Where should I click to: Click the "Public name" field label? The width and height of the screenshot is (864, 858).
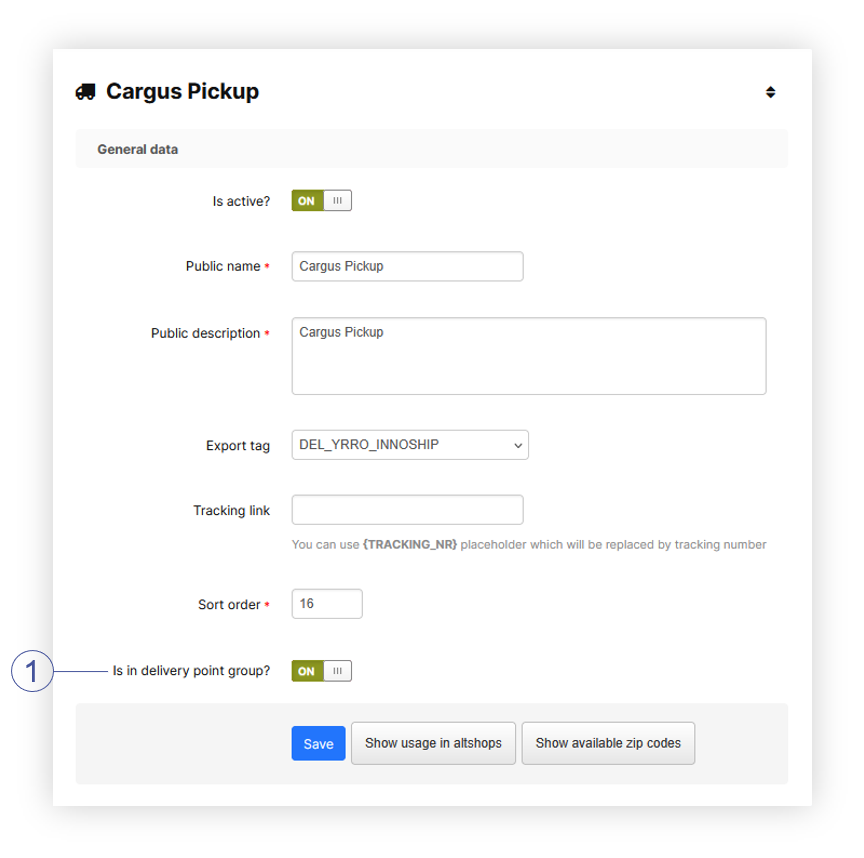coord(223,267)
